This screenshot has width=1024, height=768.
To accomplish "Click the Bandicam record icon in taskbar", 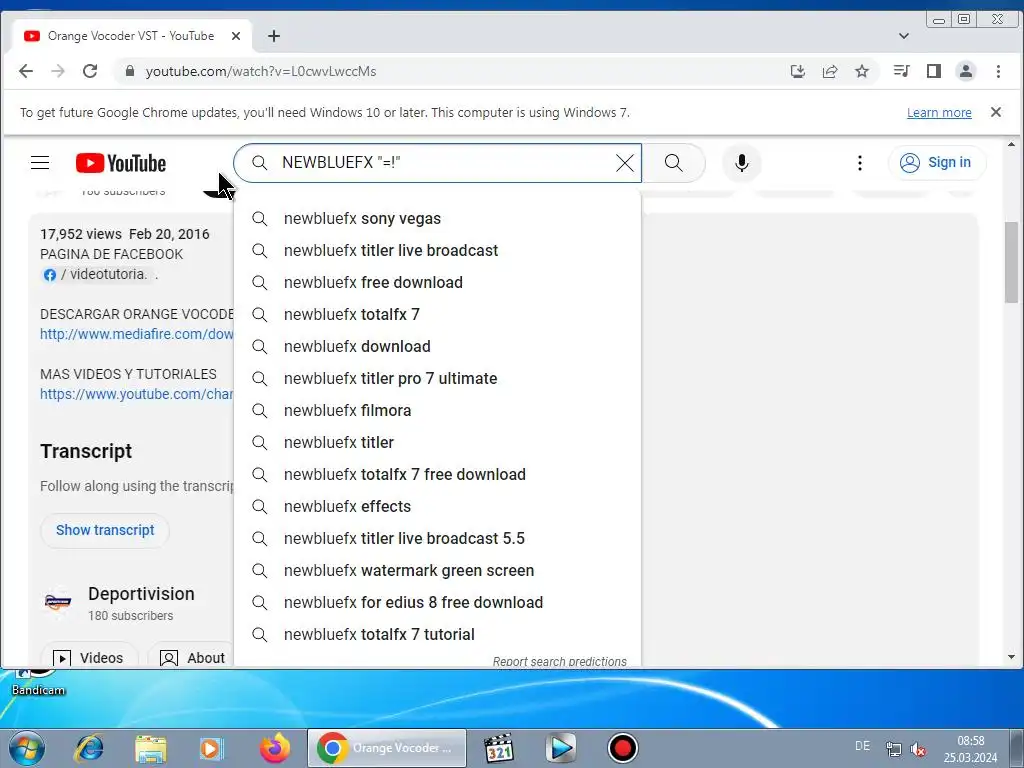I will click(622, 748).
